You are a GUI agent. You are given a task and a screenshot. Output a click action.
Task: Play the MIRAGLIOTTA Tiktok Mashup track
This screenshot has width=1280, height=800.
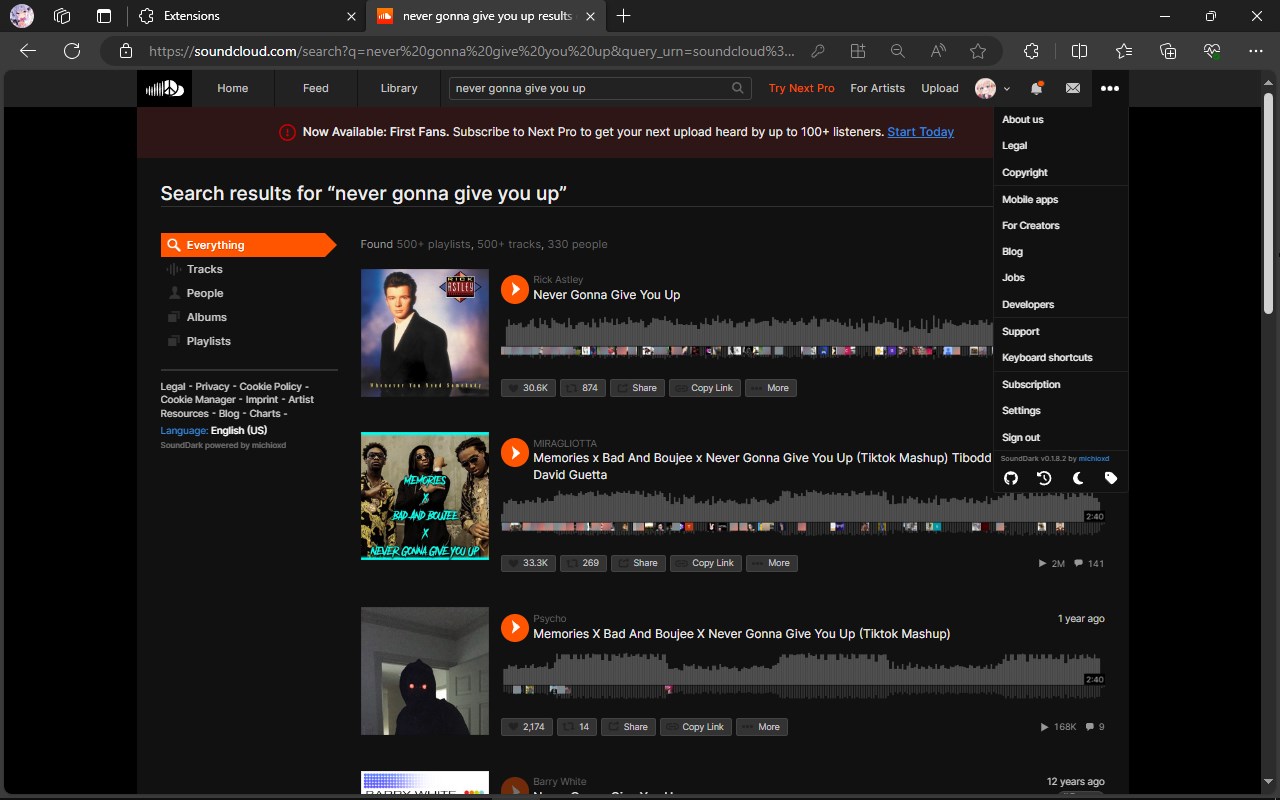[514, 452]
